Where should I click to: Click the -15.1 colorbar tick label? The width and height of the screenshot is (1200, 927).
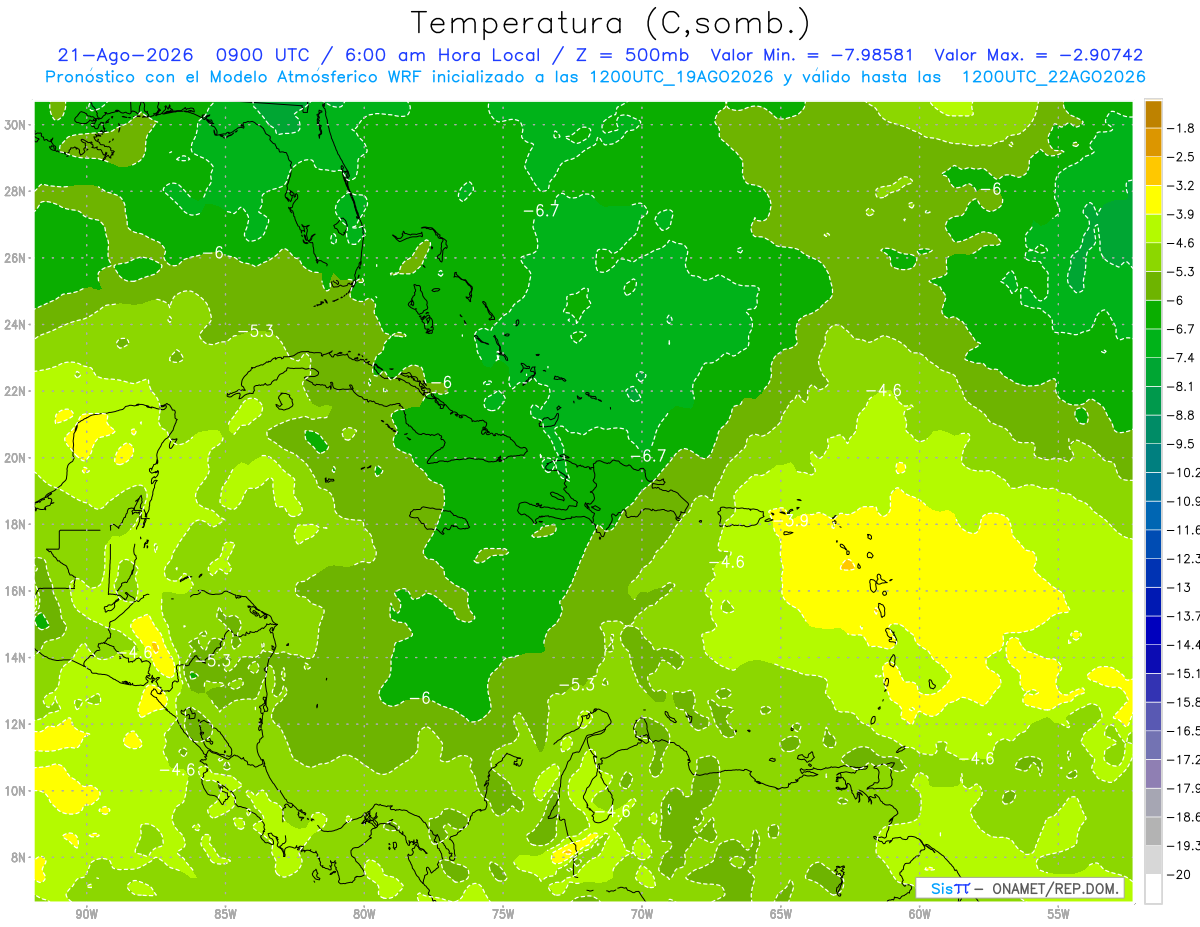[x=1184, y=674]
